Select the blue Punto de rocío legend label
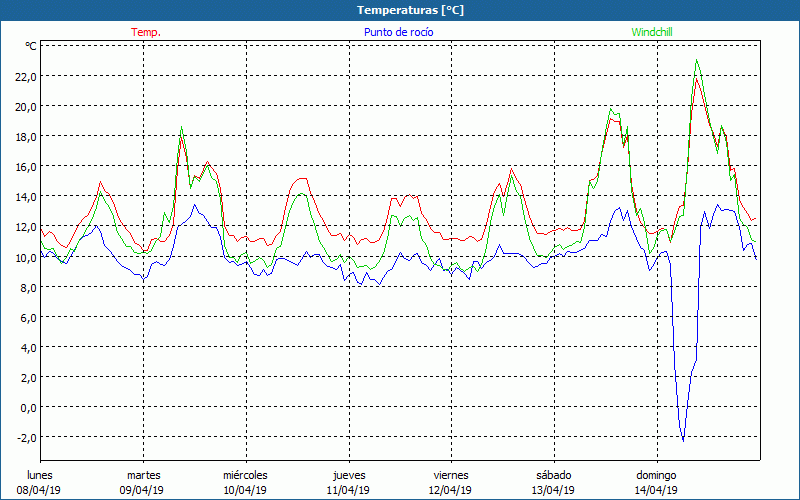Viewport: 800px width, 500px height. [x=398, y=32]
